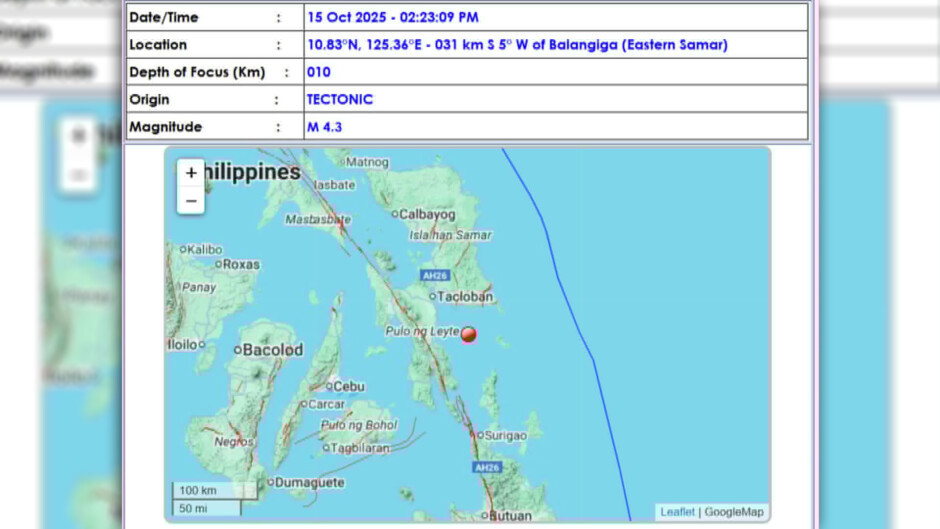Click the earthquake date and time value
The width and height of the screenshot is (940, 529).
[392, 17]
